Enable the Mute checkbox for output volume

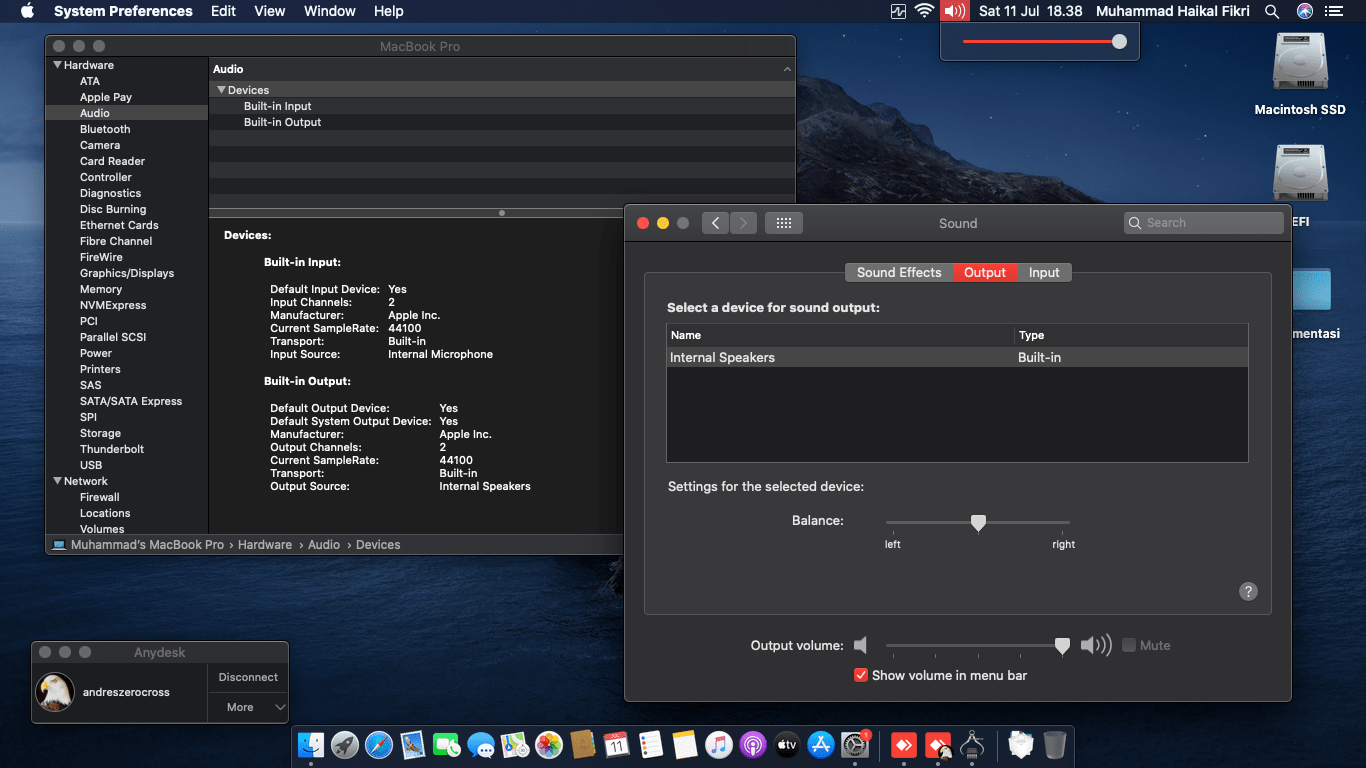1129,645
